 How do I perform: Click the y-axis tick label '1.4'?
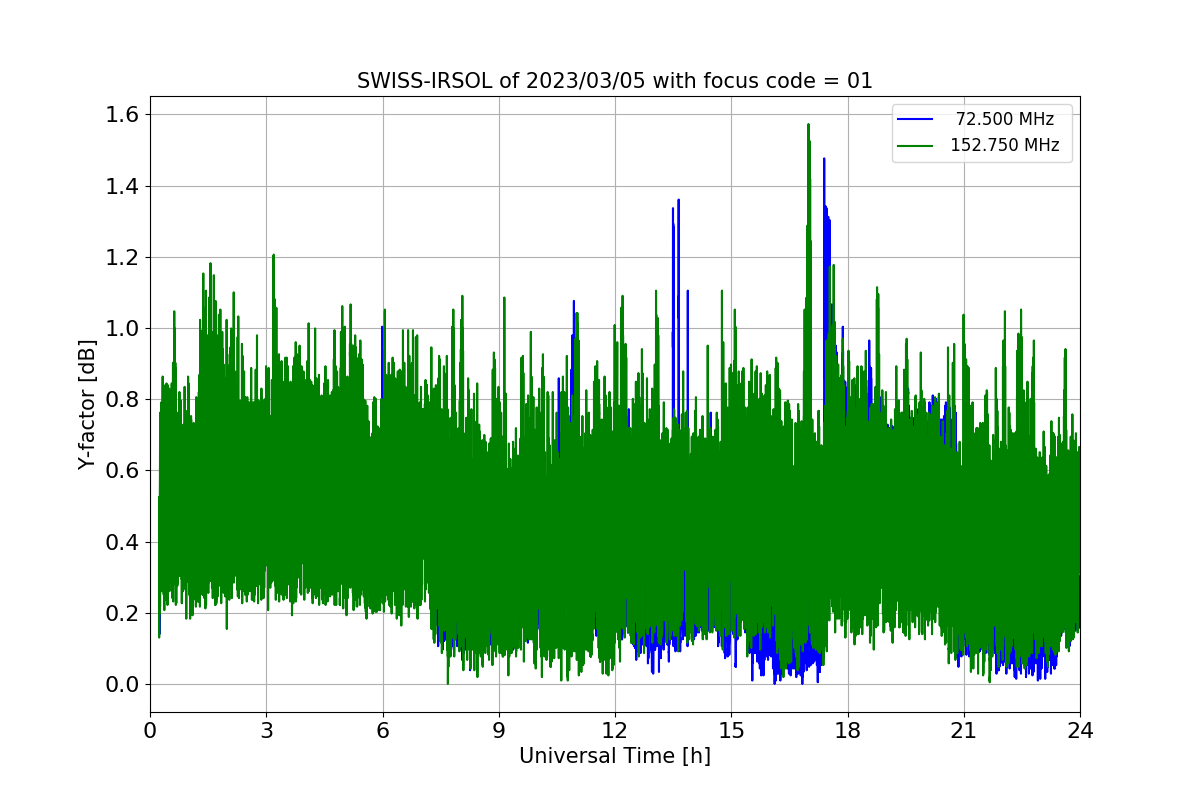122,186
